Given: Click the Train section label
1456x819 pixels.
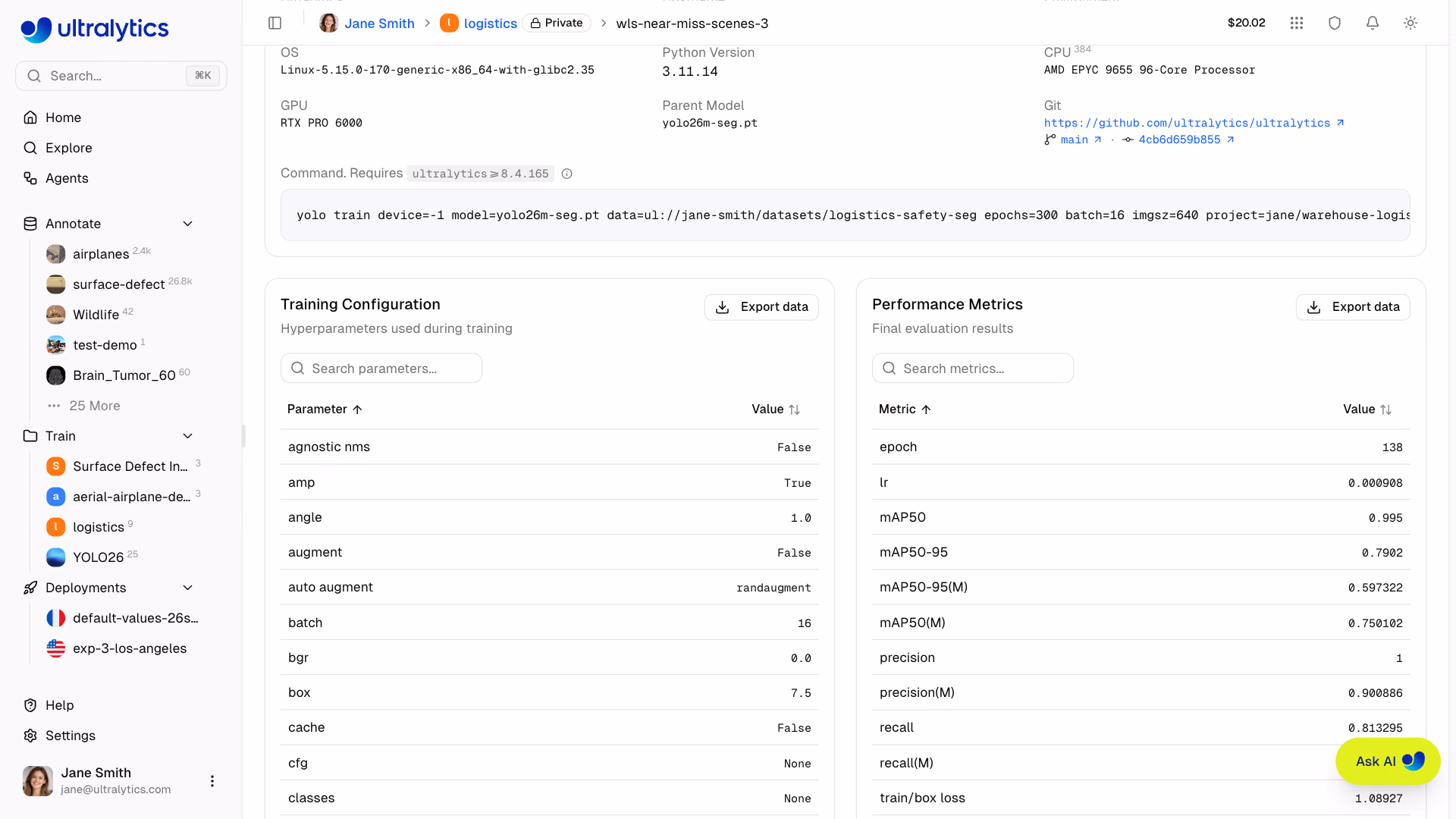Looking at the screenshot, I should click(x=61, y=436).
